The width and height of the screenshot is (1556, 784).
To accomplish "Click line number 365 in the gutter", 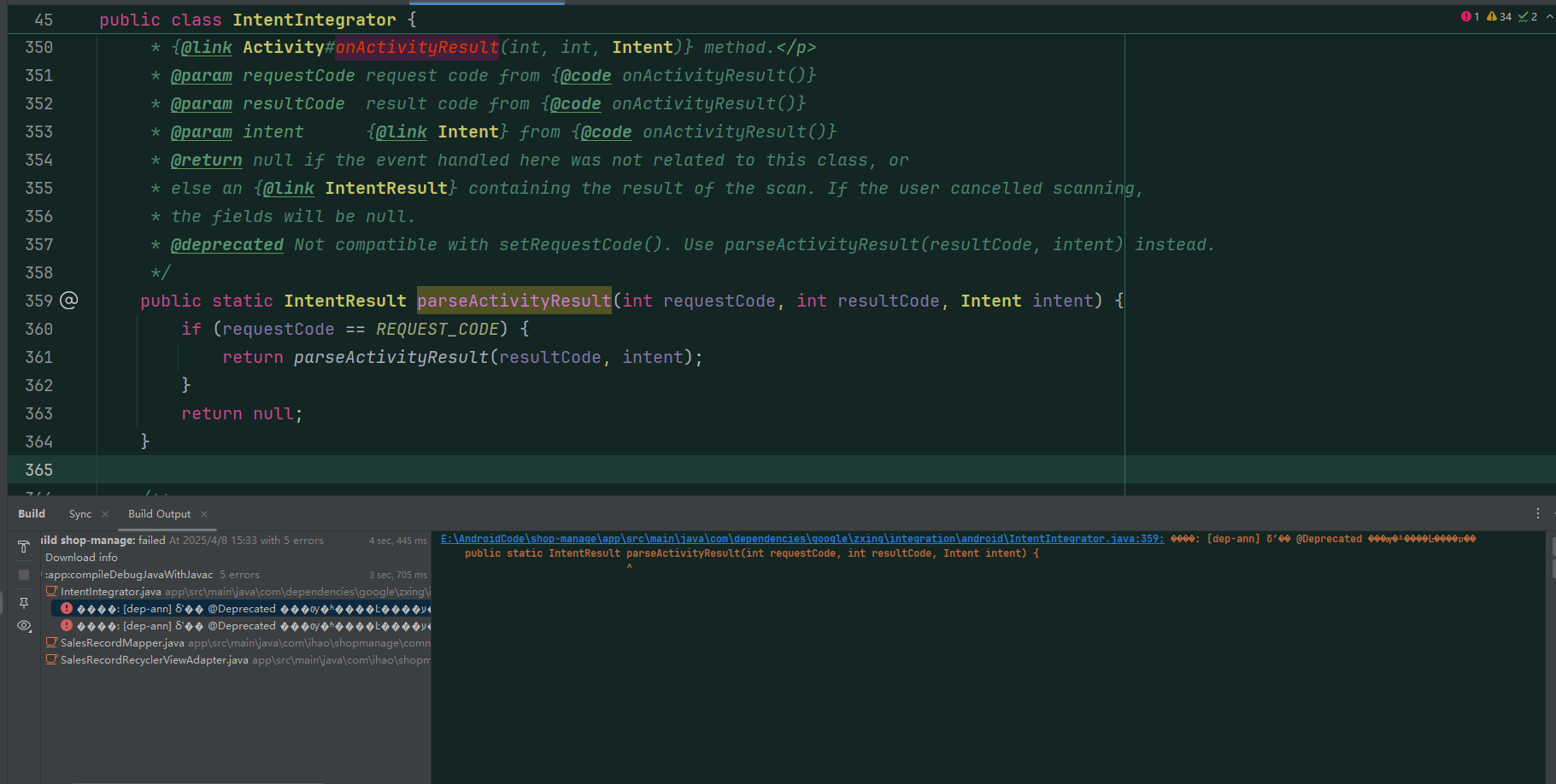I will (x=38, y=470).
